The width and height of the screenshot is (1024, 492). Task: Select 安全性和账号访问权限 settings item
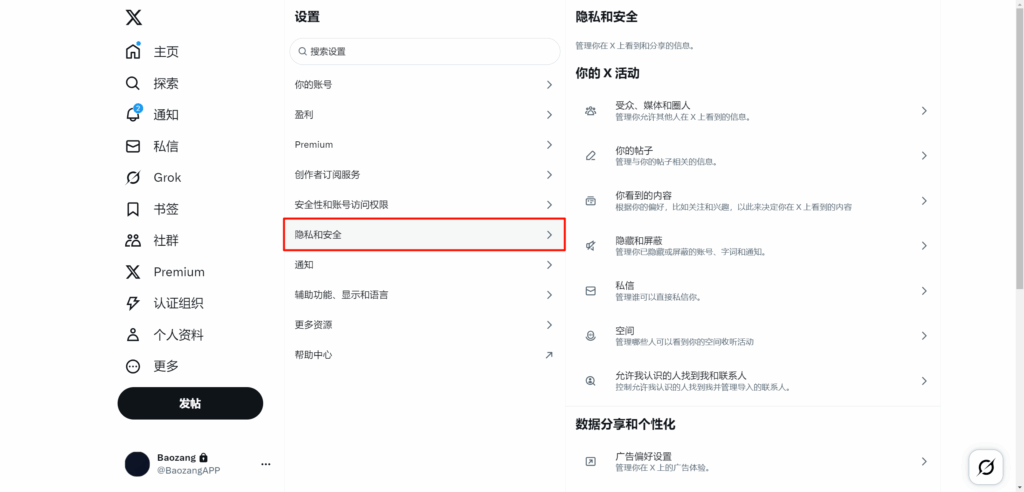coord(425,205)
